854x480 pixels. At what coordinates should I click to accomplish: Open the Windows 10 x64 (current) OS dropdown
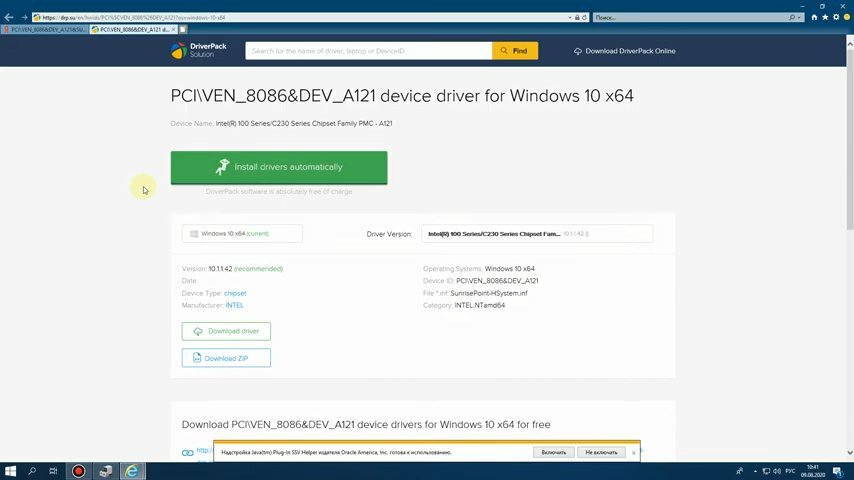coord(242,234)
